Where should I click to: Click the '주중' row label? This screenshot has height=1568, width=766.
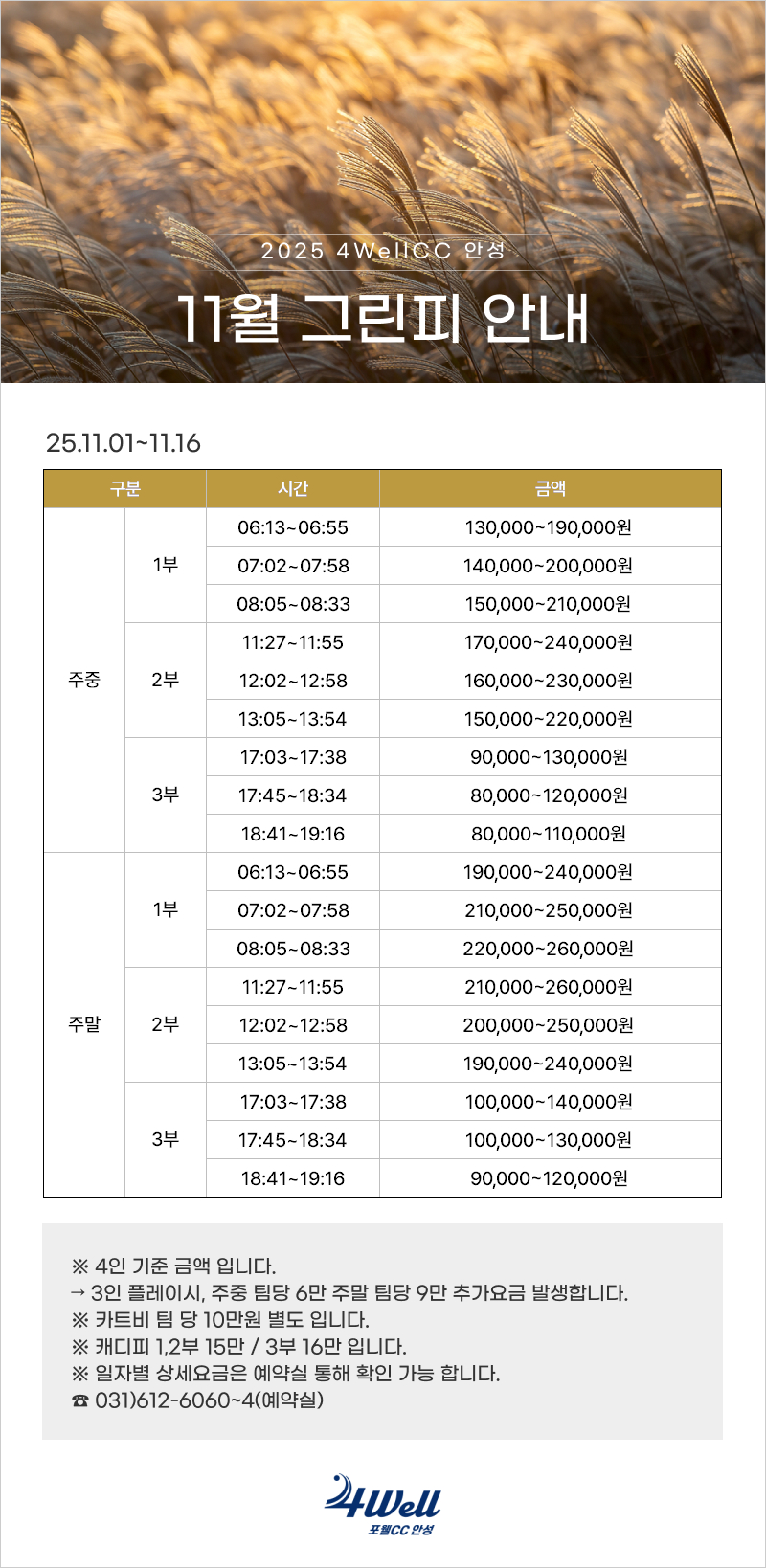point(84,681)
